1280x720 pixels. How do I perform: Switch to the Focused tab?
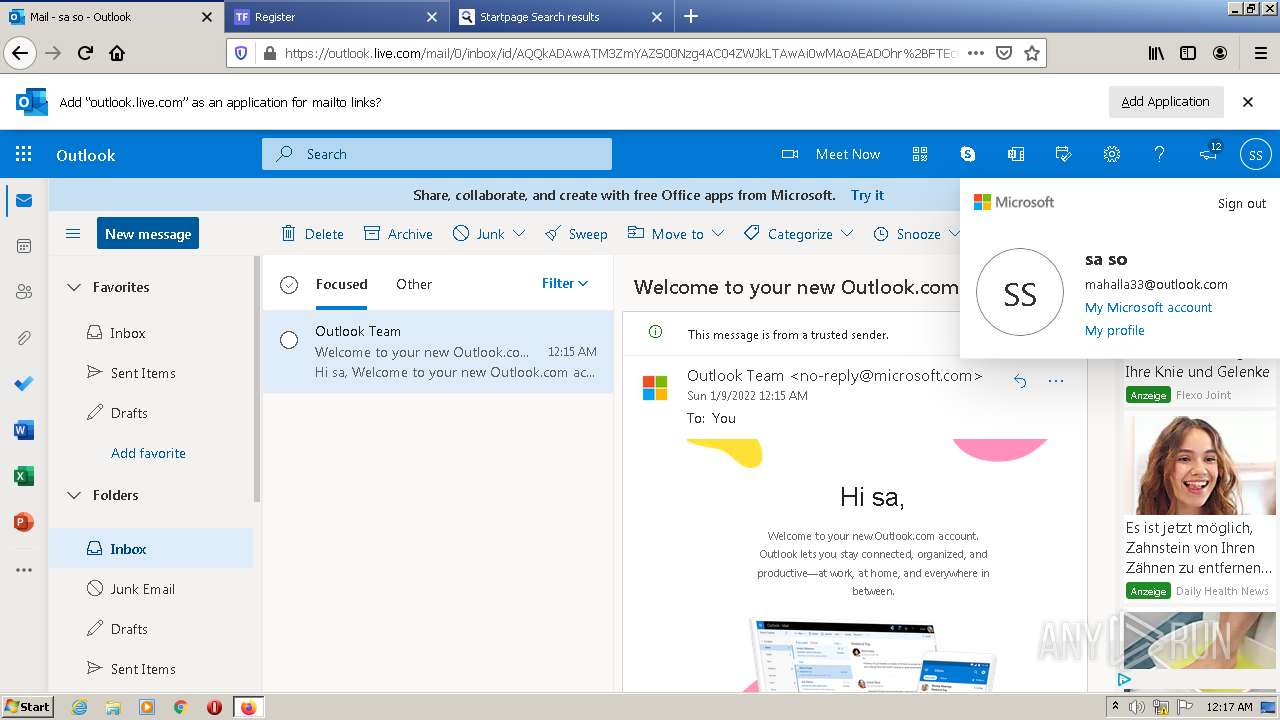[341, 284]
